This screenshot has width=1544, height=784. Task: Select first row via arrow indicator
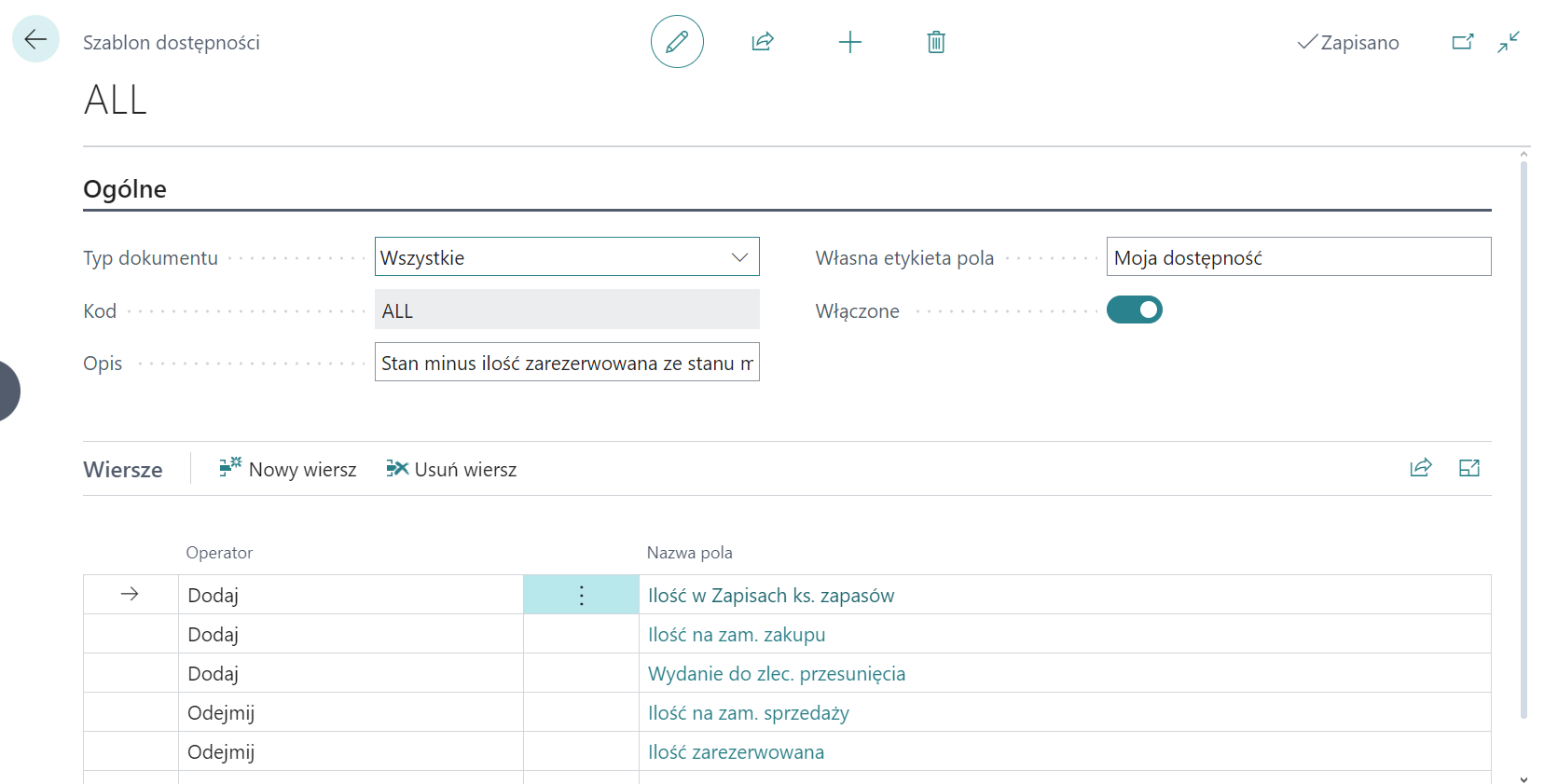coord(130,594)
